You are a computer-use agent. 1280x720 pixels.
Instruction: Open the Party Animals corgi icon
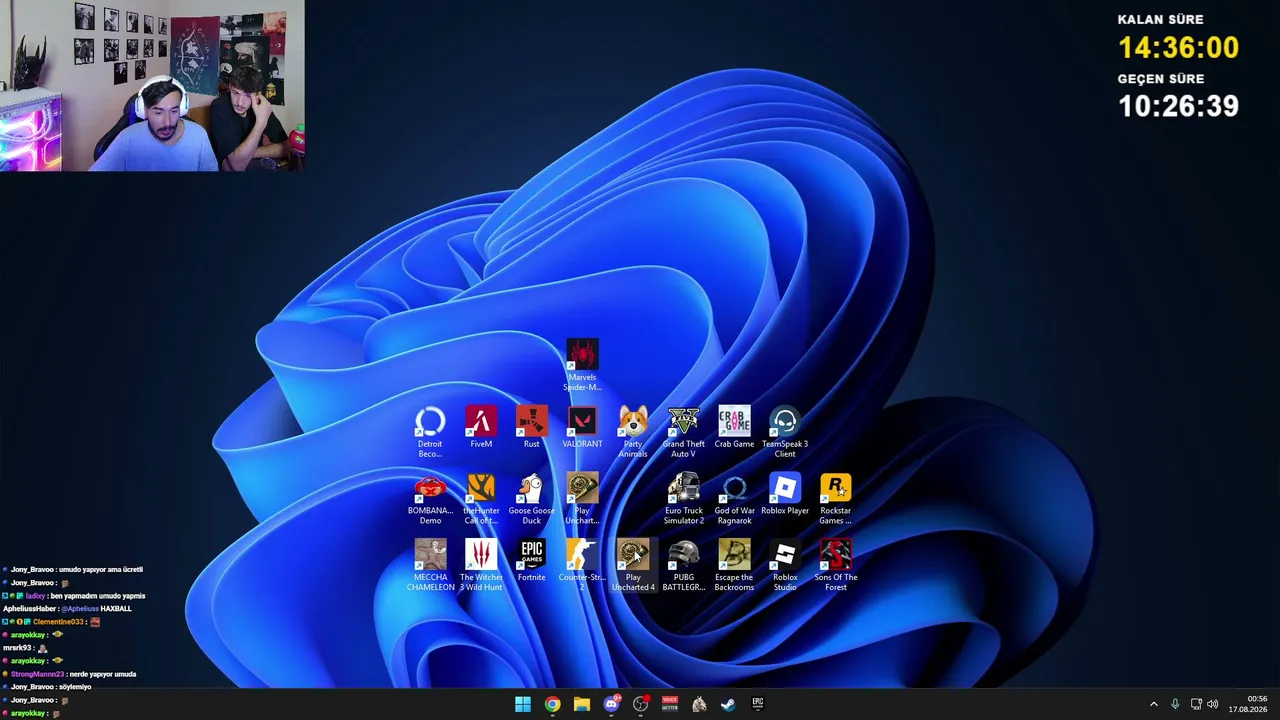click(633, 432)
